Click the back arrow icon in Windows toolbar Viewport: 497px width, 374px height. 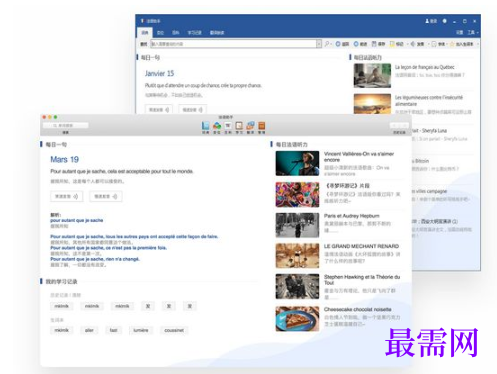338,44
